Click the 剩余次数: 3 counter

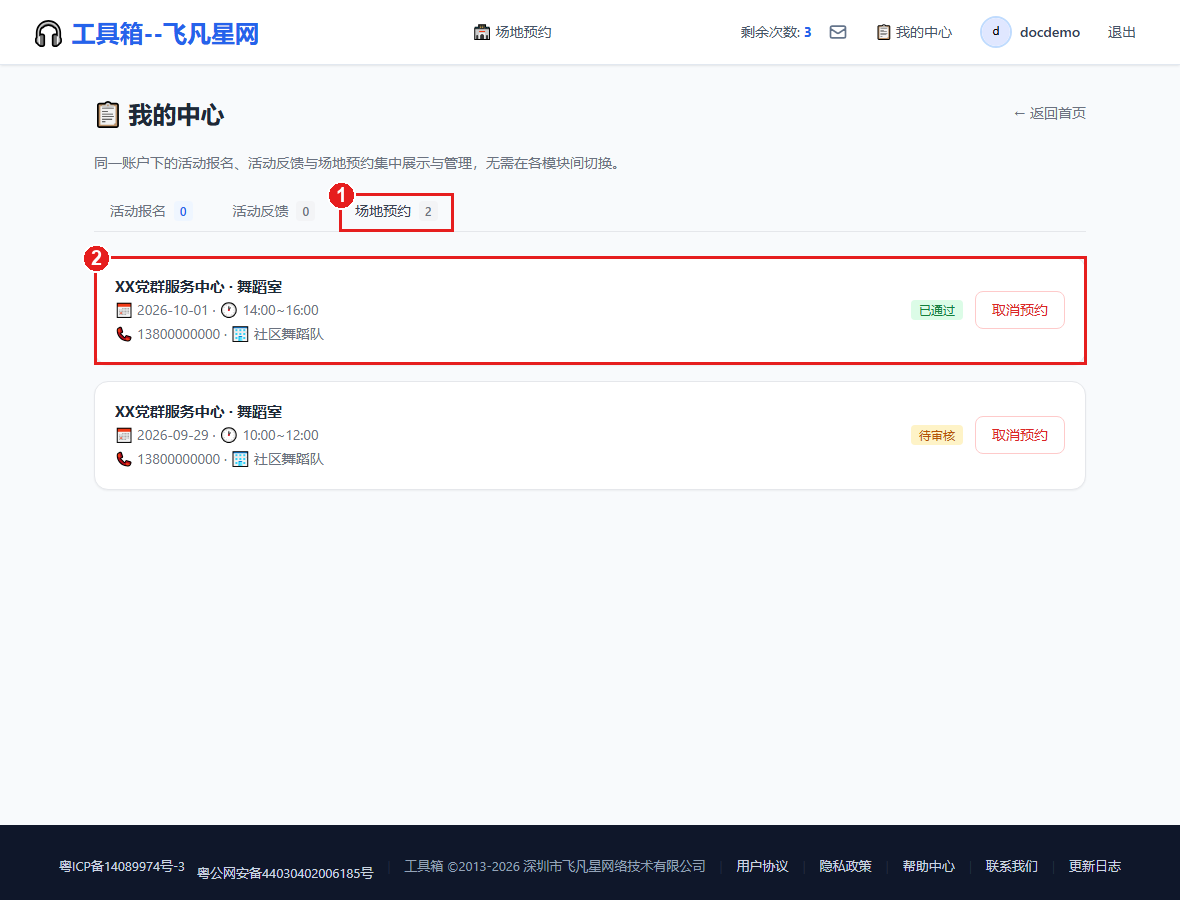pos(776,32)
